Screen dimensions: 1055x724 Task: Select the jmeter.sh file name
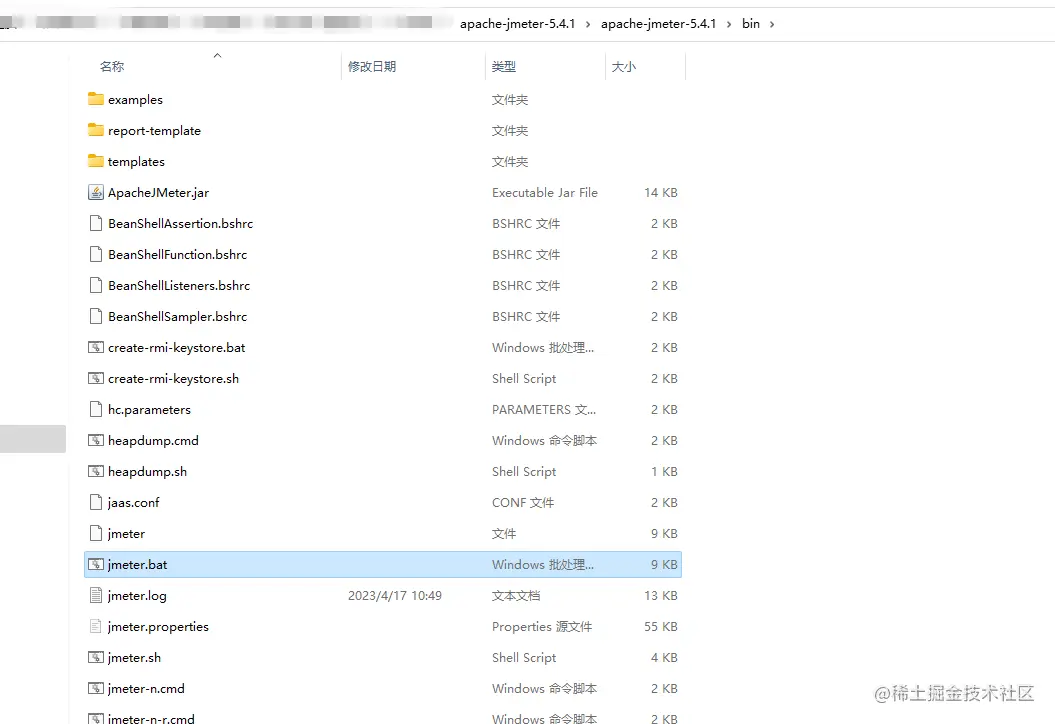(x=135, y=657)
